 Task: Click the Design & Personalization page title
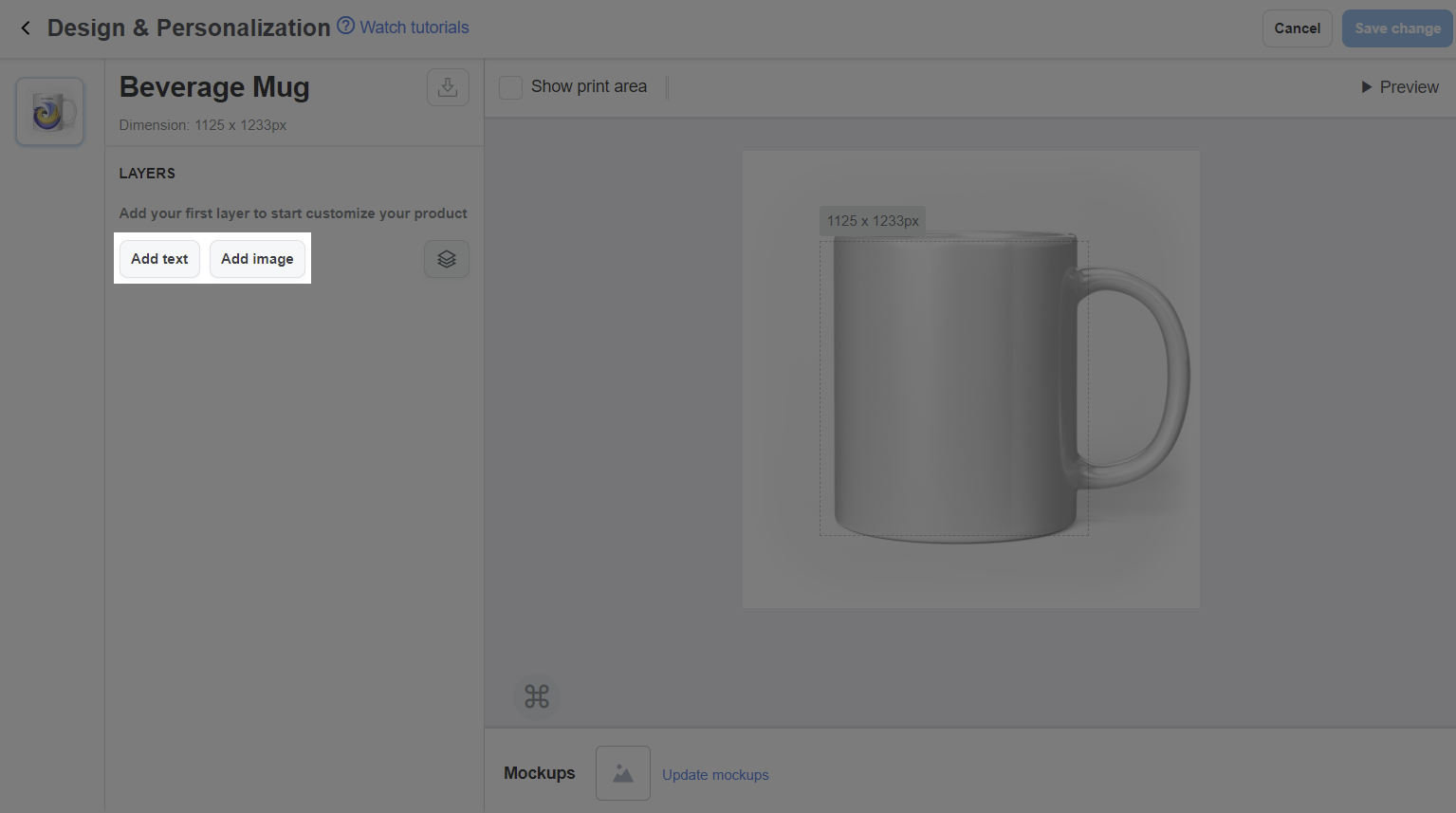tap(189, 28)
